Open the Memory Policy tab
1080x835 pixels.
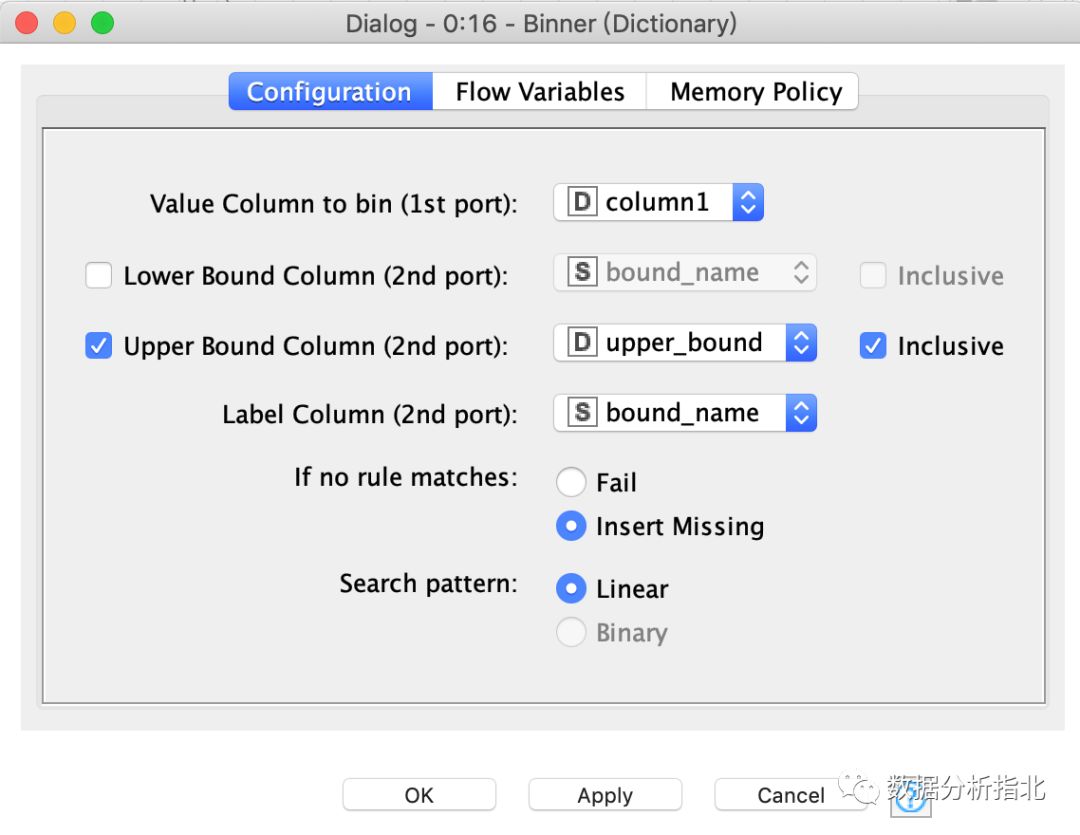(756, 92)
